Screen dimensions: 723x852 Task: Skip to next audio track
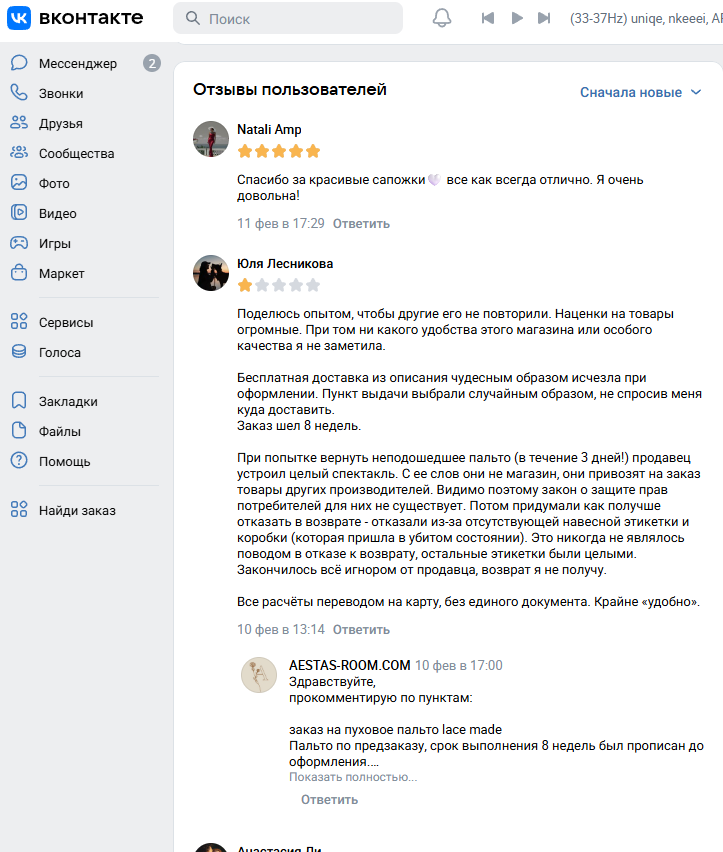click(544, 18)
